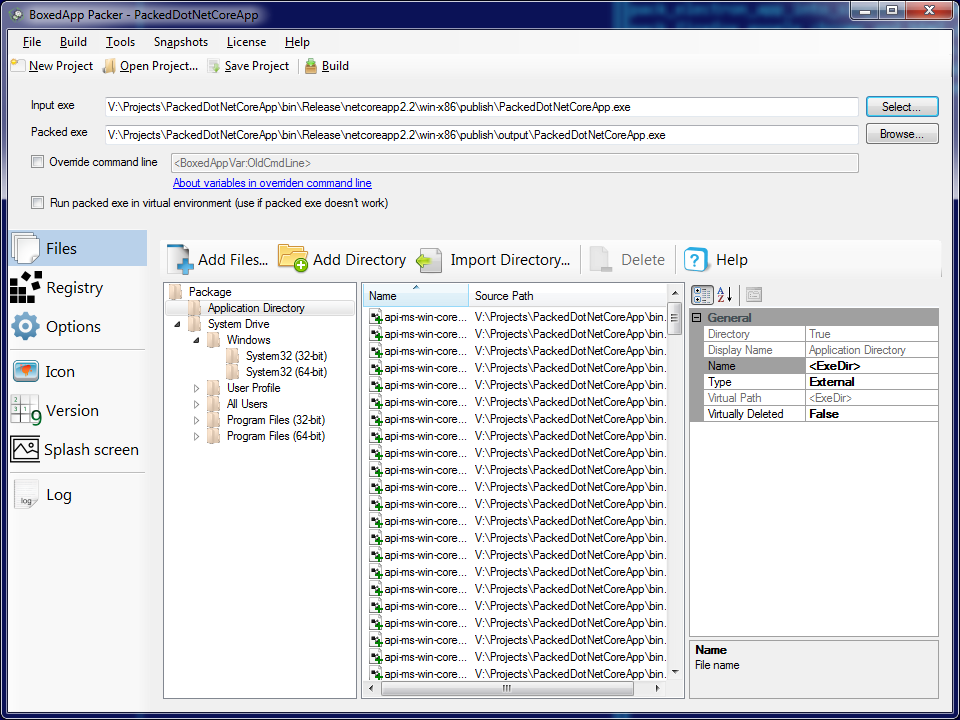Click the Type property value External
This screenshot has height=720, width=960.
click(872, 382)
